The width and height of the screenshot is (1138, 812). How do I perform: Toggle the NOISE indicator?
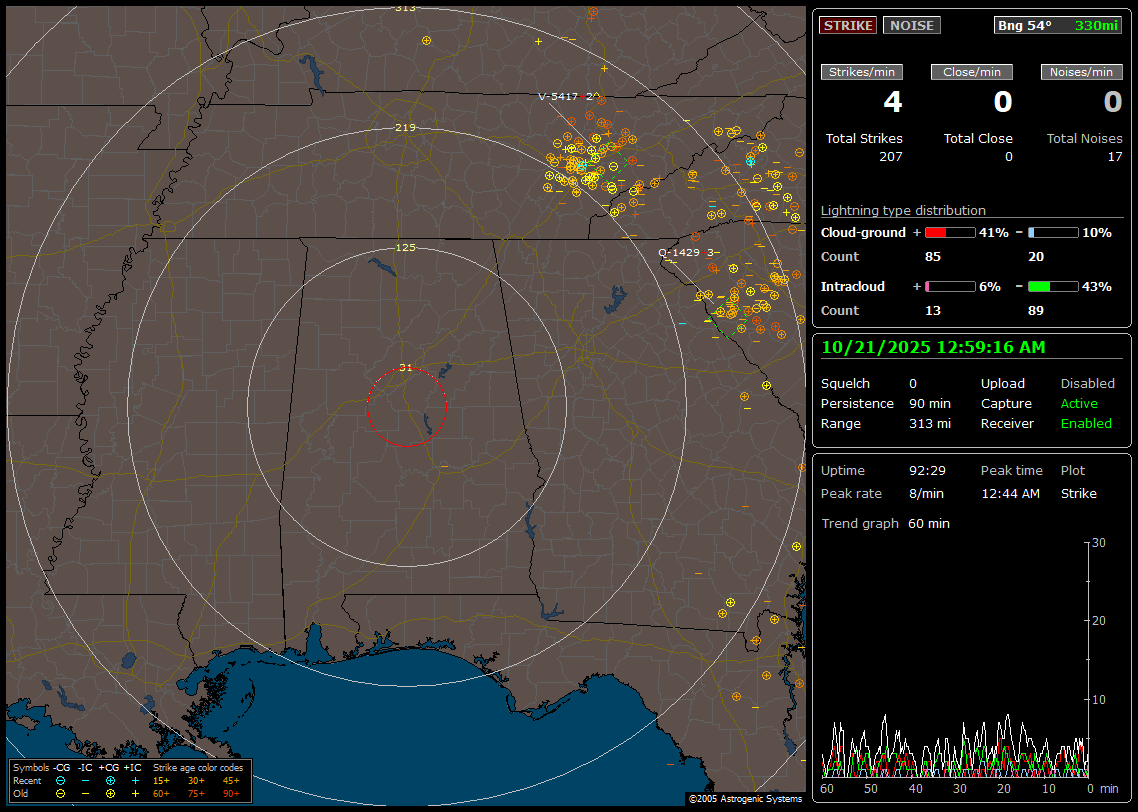point(911,25)
